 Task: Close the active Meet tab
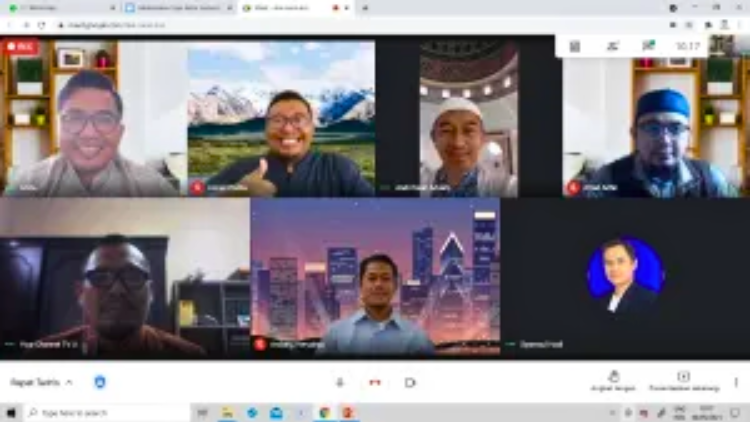pos(347,8)
